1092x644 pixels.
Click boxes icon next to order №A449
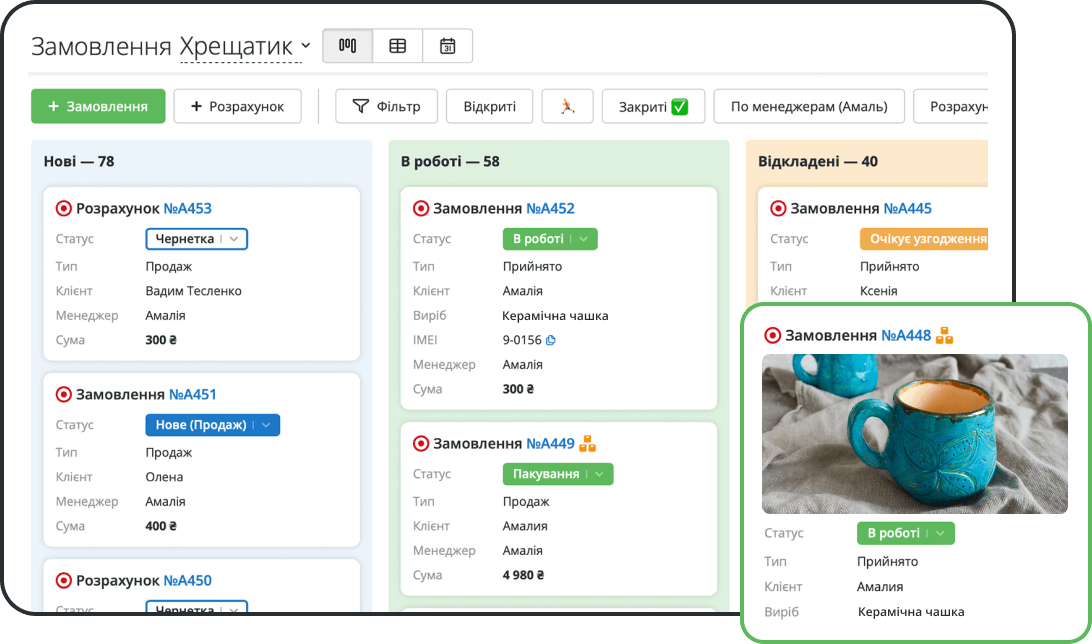coord(588,443)
